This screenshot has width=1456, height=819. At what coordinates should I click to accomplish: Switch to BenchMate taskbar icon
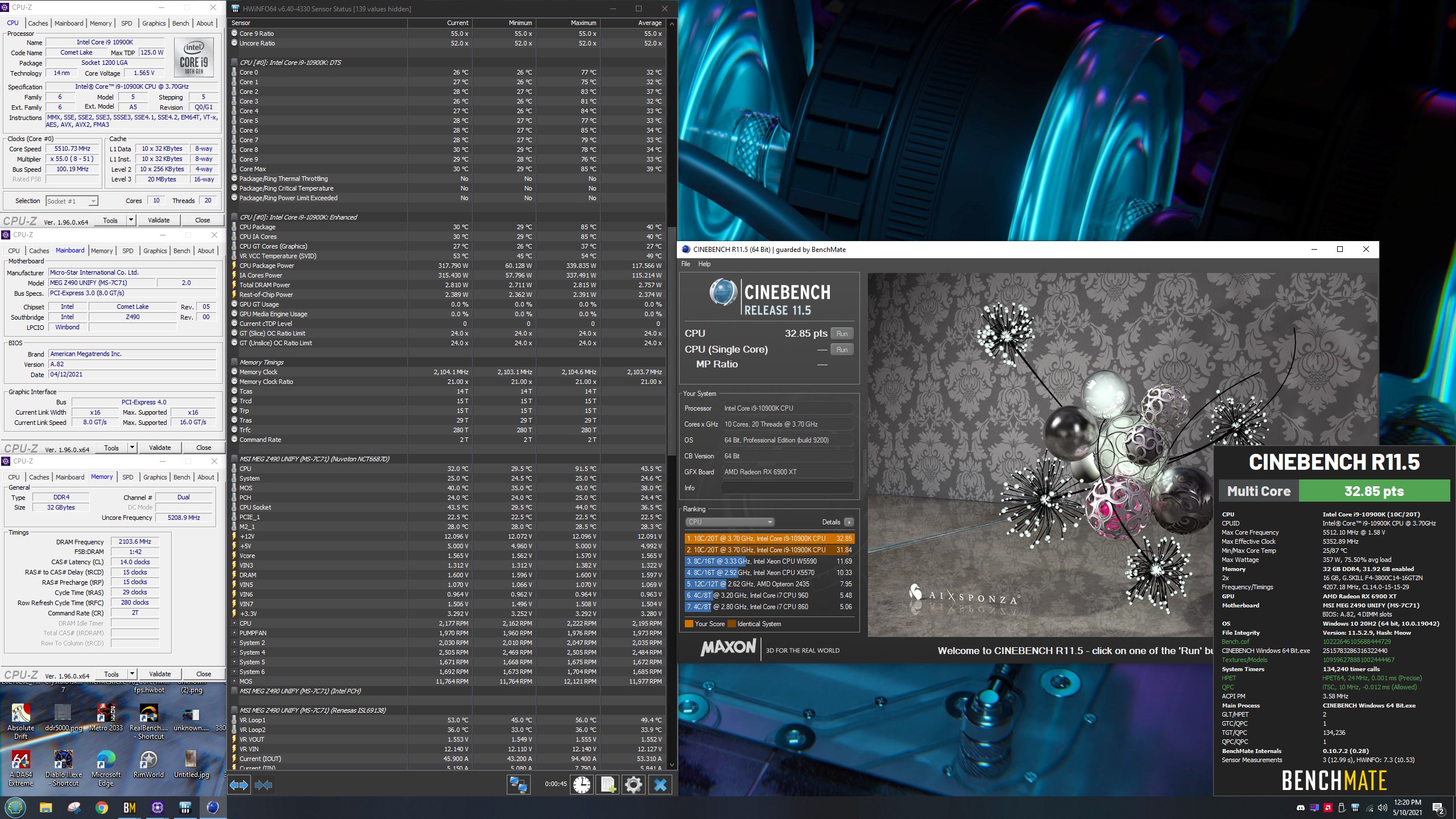point(130,808)
